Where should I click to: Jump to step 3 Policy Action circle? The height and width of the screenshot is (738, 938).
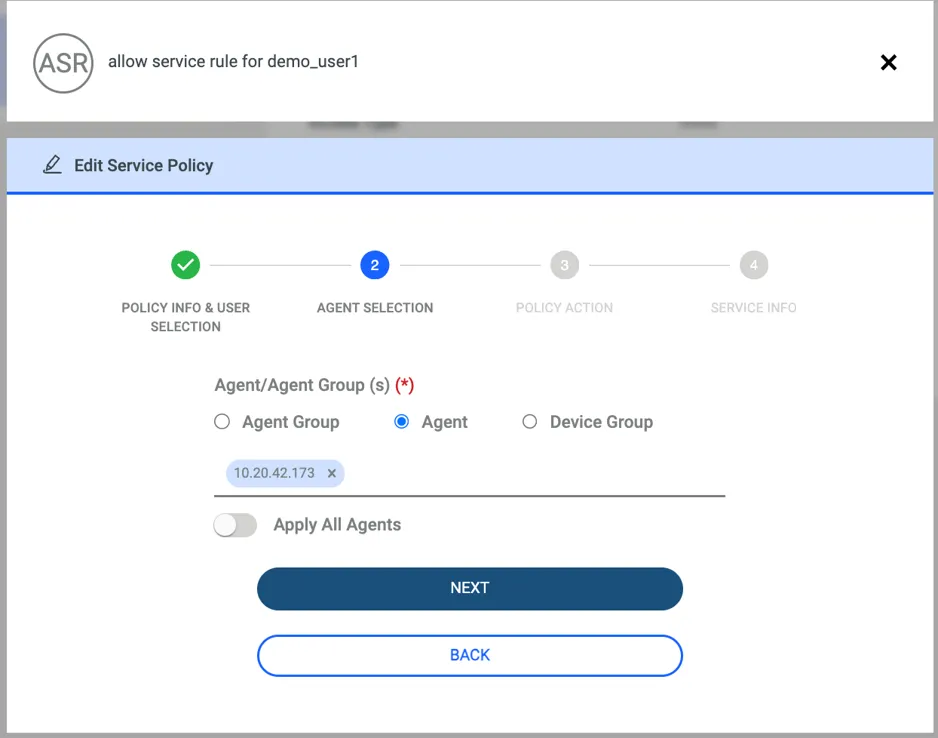(x=564, y=265)
